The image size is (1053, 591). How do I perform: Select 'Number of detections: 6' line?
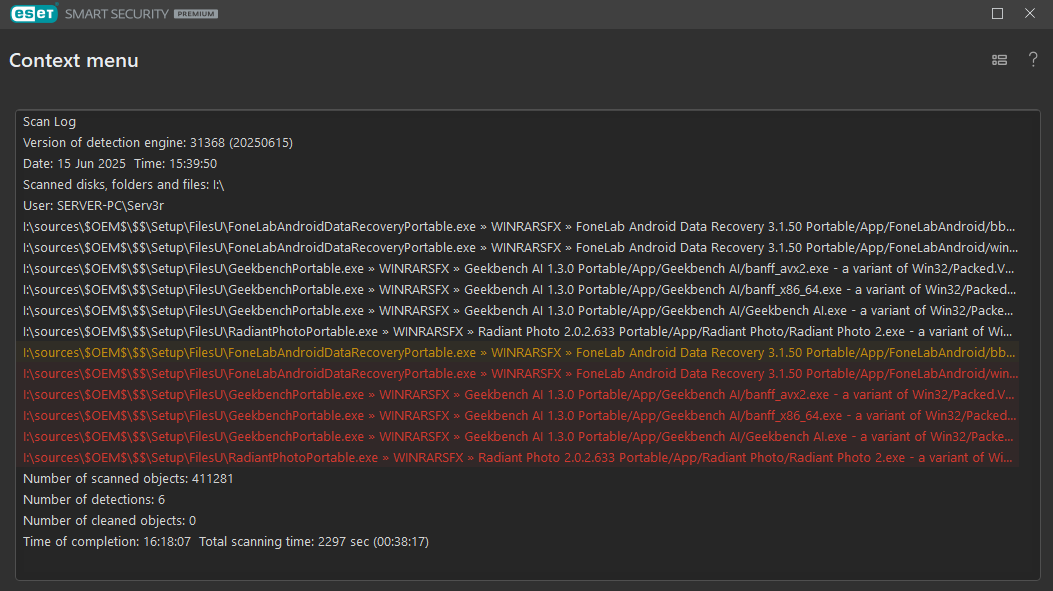pyautogui.click(x=94, y=500)
